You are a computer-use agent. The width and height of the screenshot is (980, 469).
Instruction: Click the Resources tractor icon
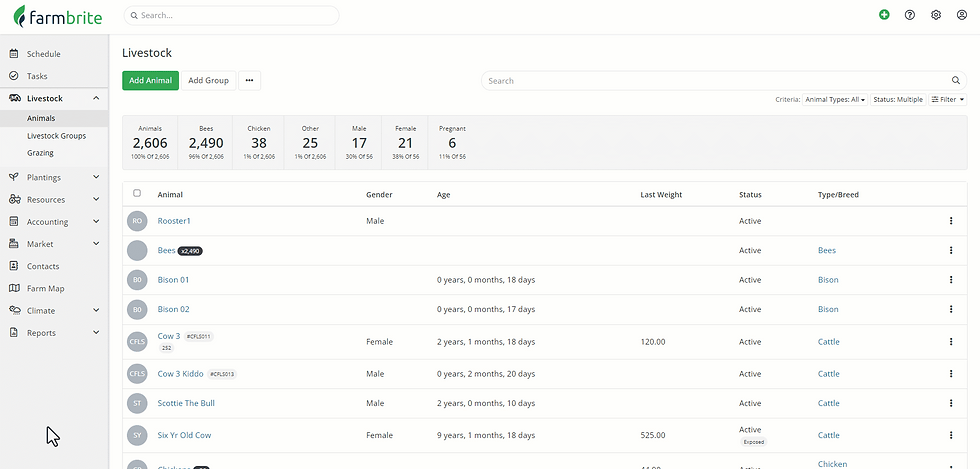click(x=14, y=199)
